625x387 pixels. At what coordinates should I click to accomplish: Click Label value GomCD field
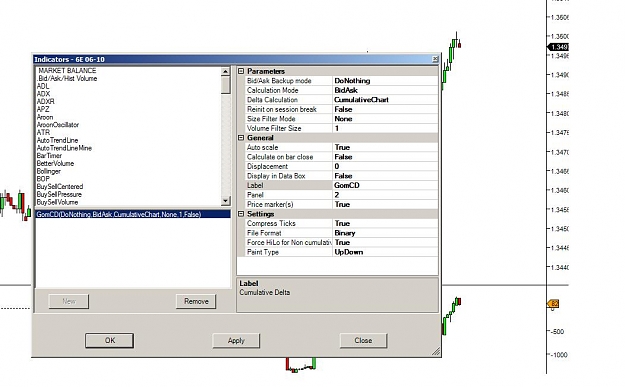(x=385, y=185)
